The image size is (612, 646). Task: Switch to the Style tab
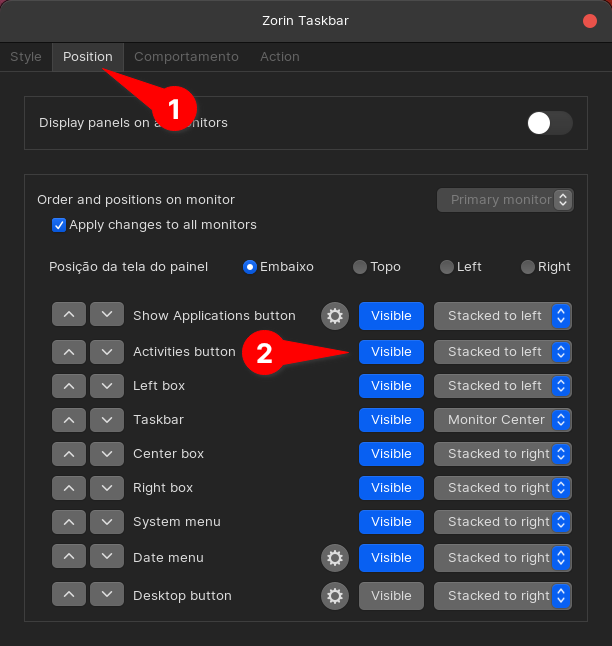click(26, 57)
